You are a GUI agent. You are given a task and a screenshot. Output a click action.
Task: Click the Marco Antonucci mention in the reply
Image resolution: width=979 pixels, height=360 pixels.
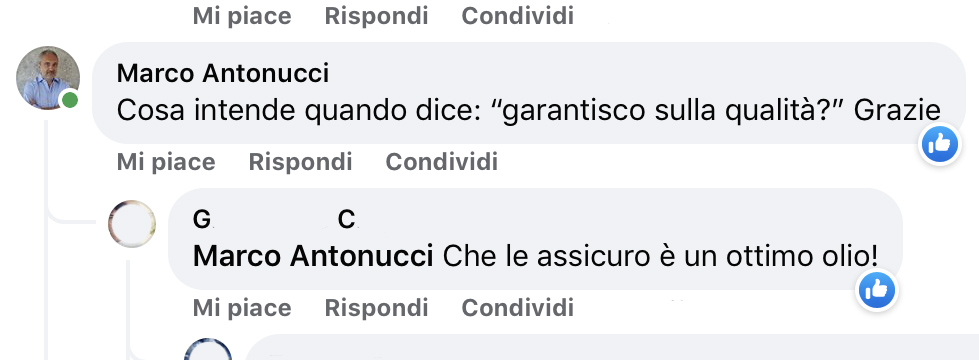tap(313, 256)
